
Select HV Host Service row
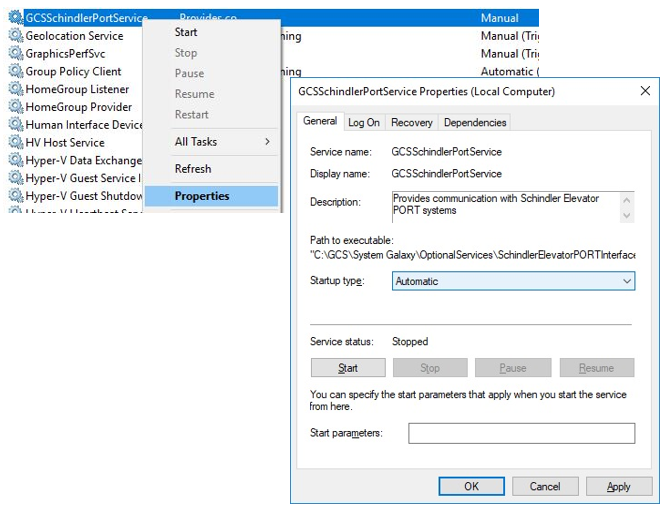65,143
